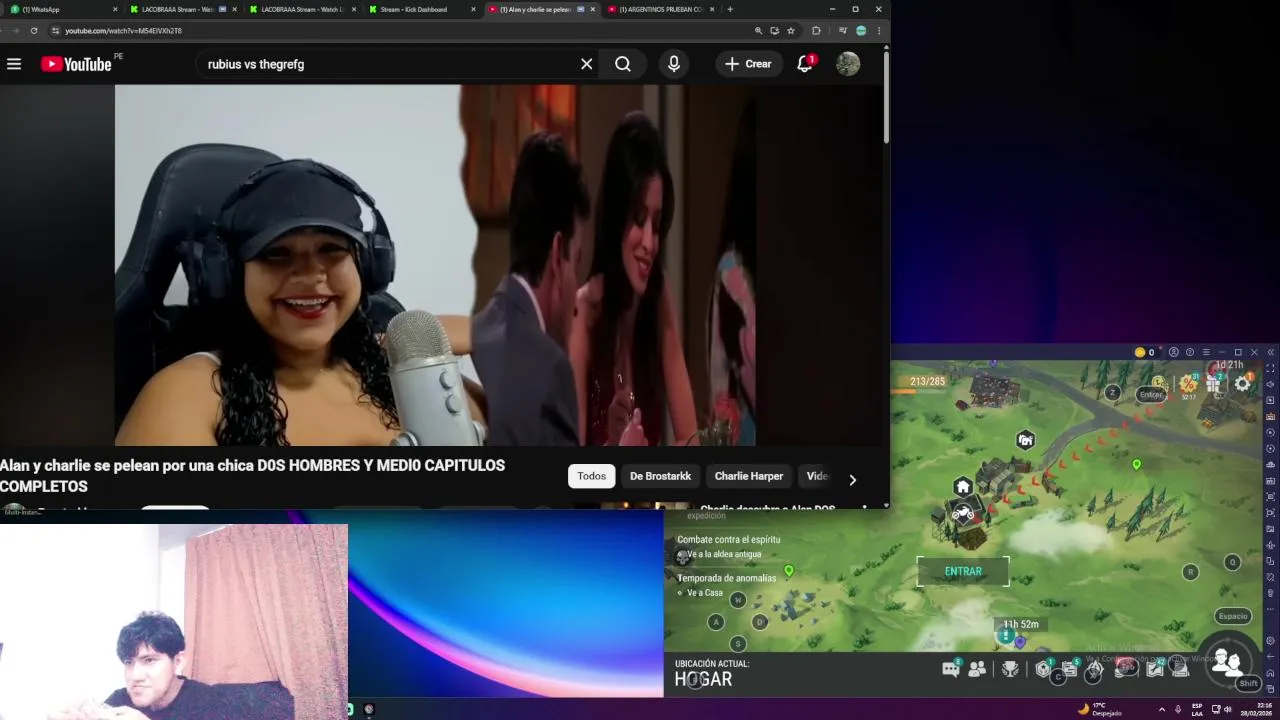This screenshot has height=720, width=1280.
Task: Click the home marker on the game map
Action: coord(962,487)
